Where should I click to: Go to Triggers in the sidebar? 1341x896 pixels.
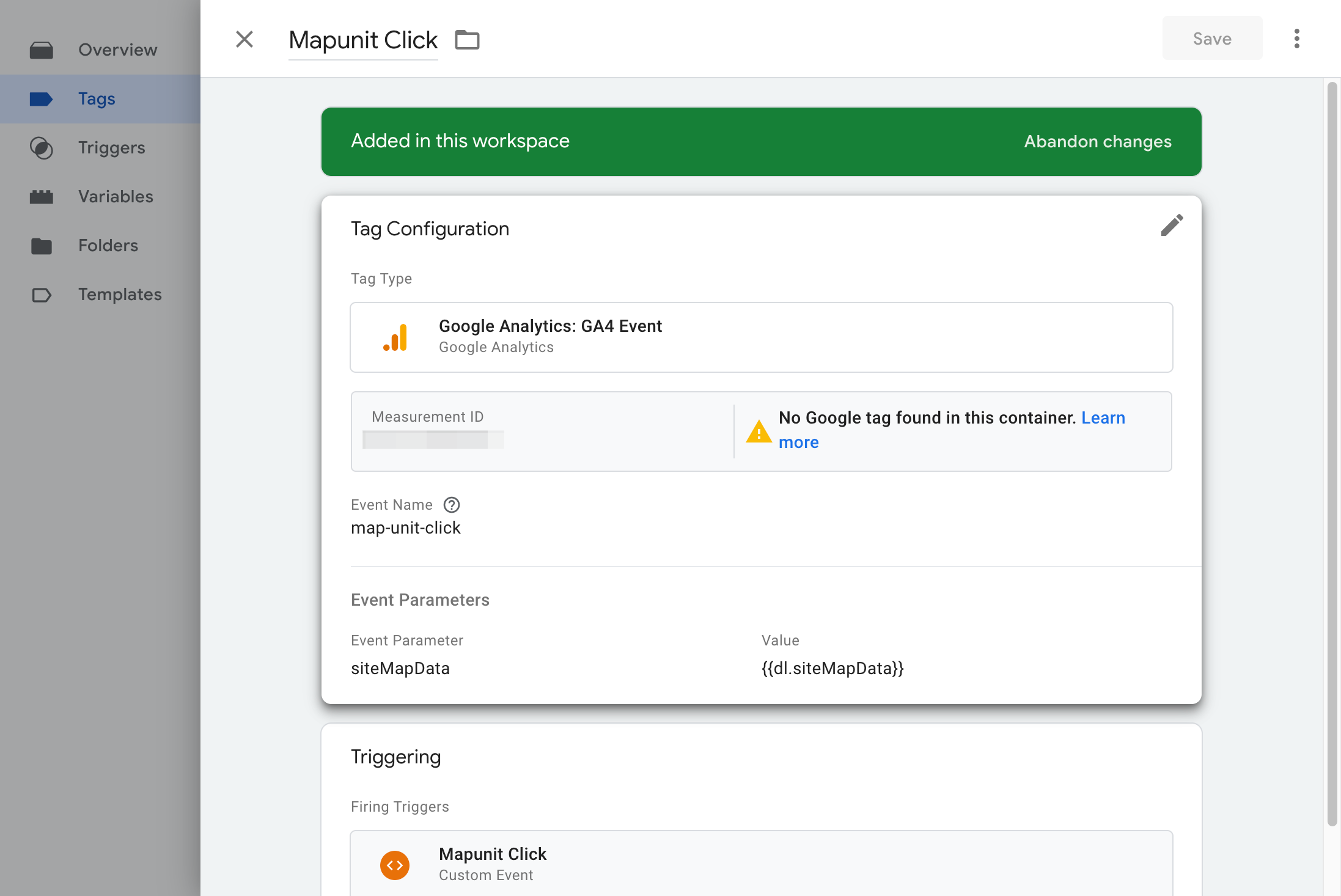pyautogui.click(x=100, y=147)
